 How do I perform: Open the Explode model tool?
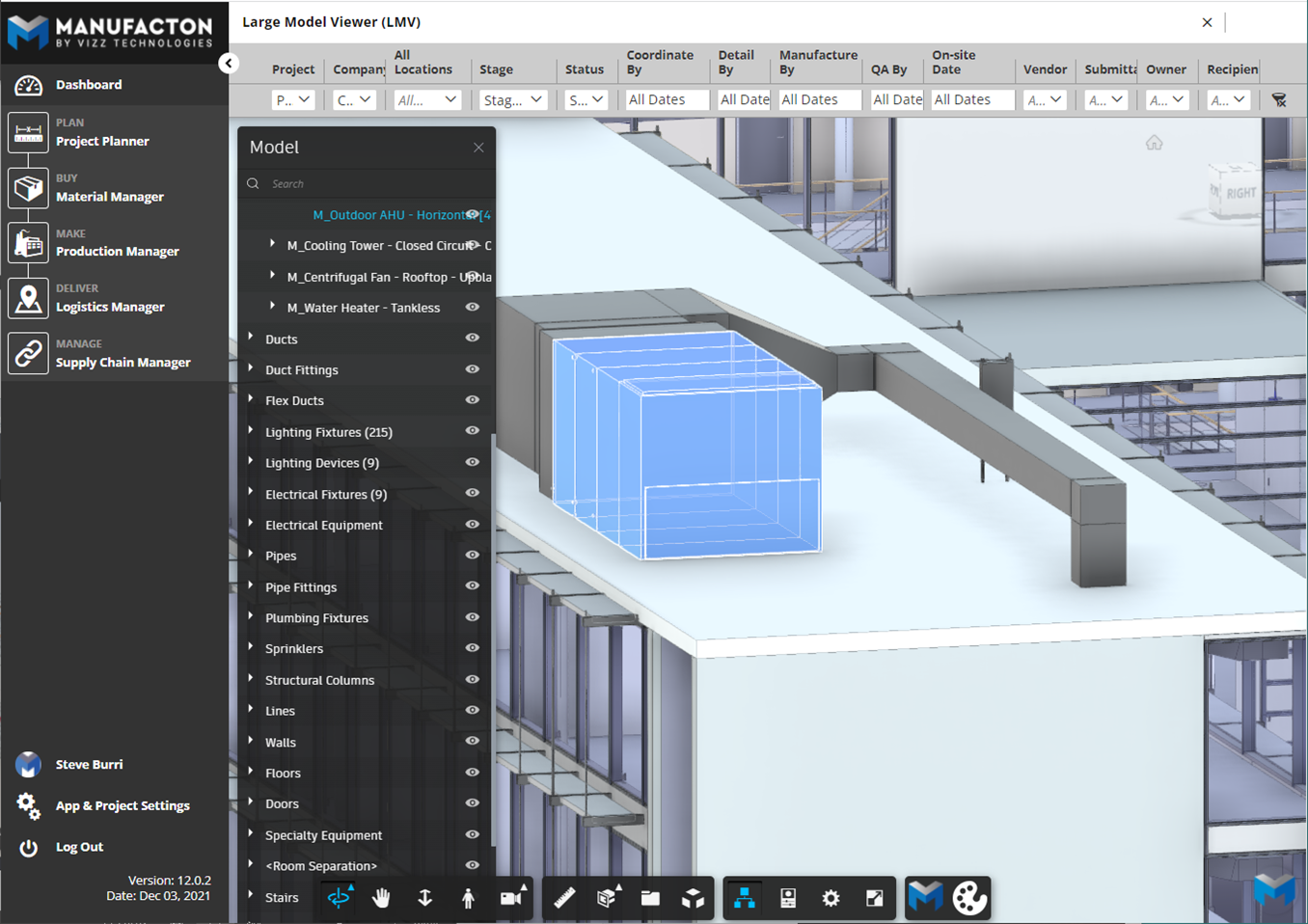[693, 898]
